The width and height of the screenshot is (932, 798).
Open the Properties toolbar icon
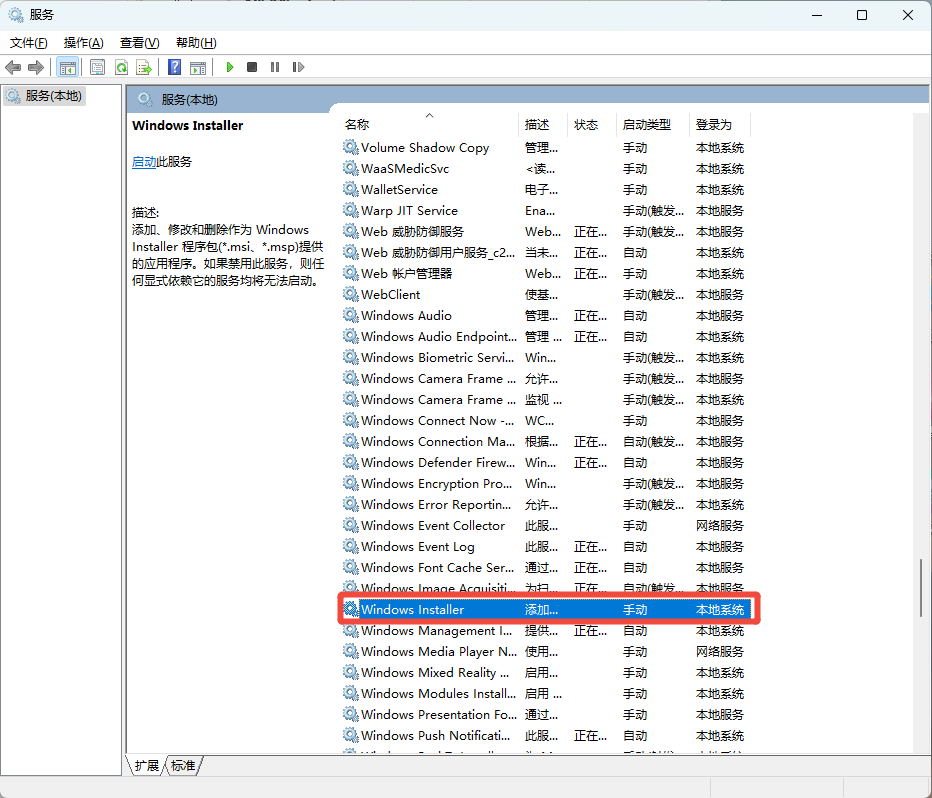(x=97, y=67)
